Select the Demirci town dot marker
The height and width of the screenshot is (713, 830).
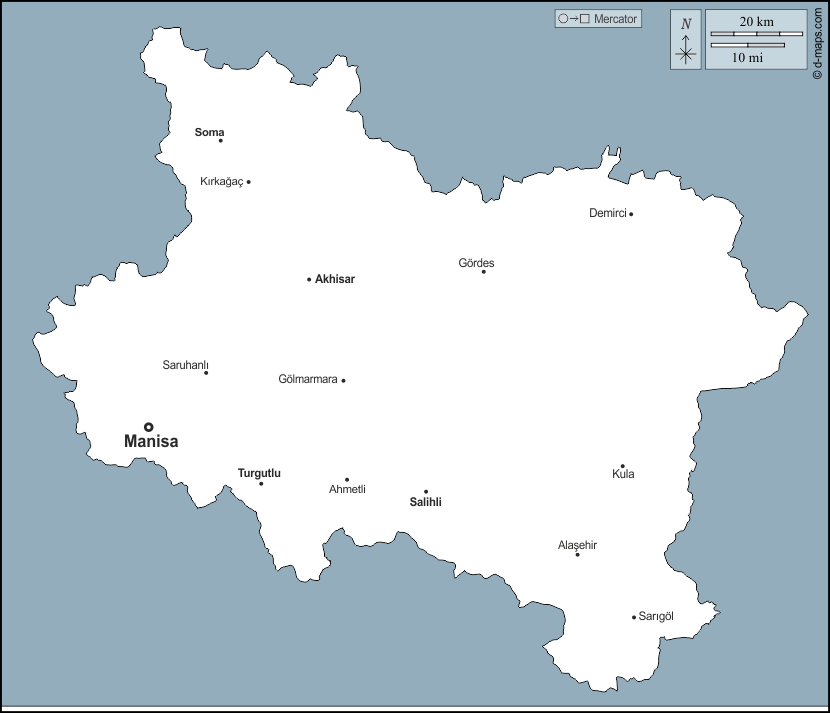pyautogui.click(x=631, y=214)
